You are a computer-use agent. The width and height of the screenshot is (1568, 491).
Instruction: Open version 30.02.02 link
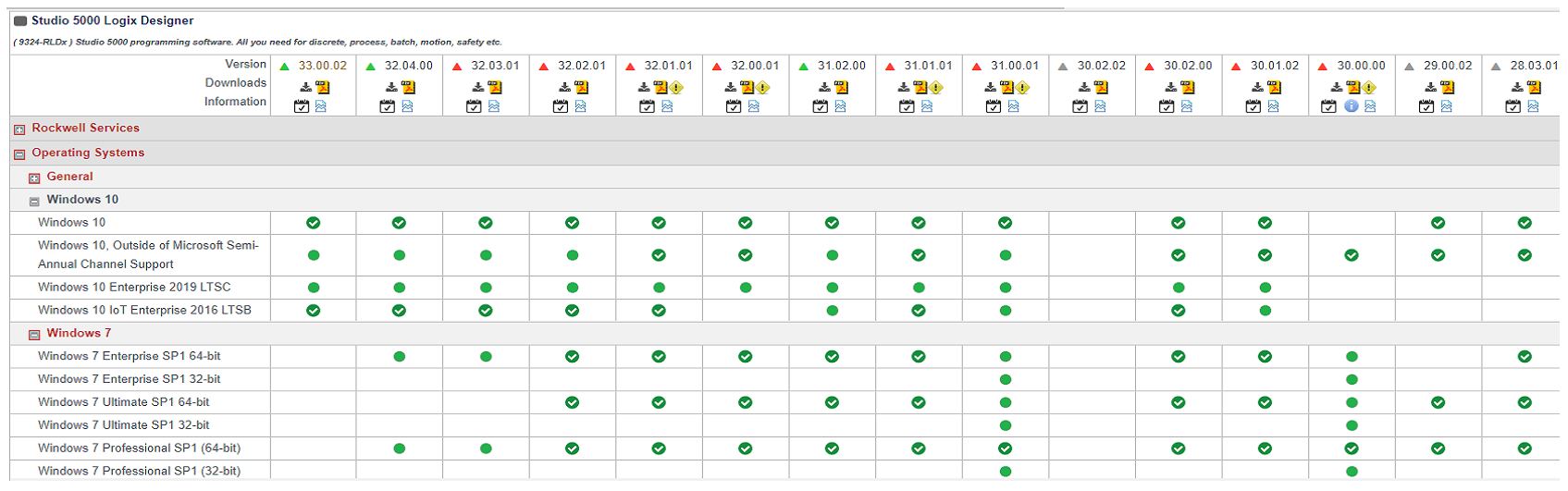tap(1102, 66)
